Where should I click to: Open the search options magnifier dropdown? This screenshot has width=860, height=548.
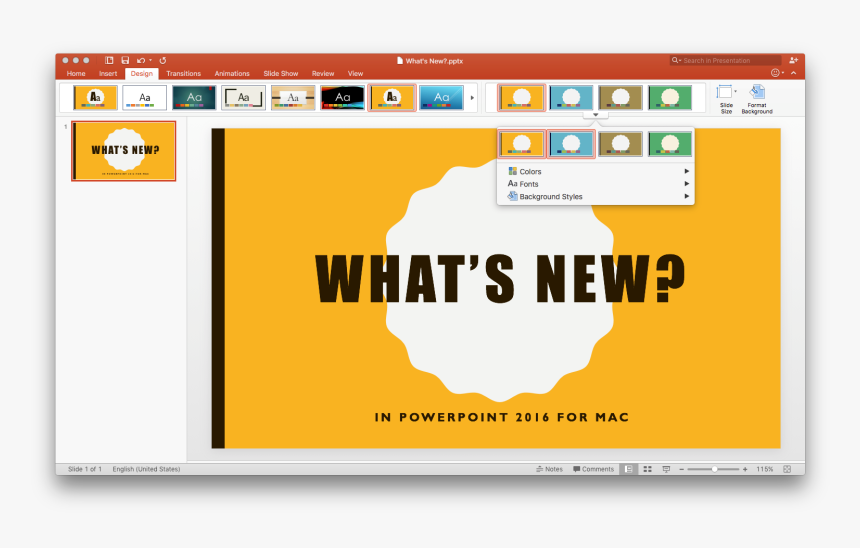pyautogui.click(x=676, y=60)
